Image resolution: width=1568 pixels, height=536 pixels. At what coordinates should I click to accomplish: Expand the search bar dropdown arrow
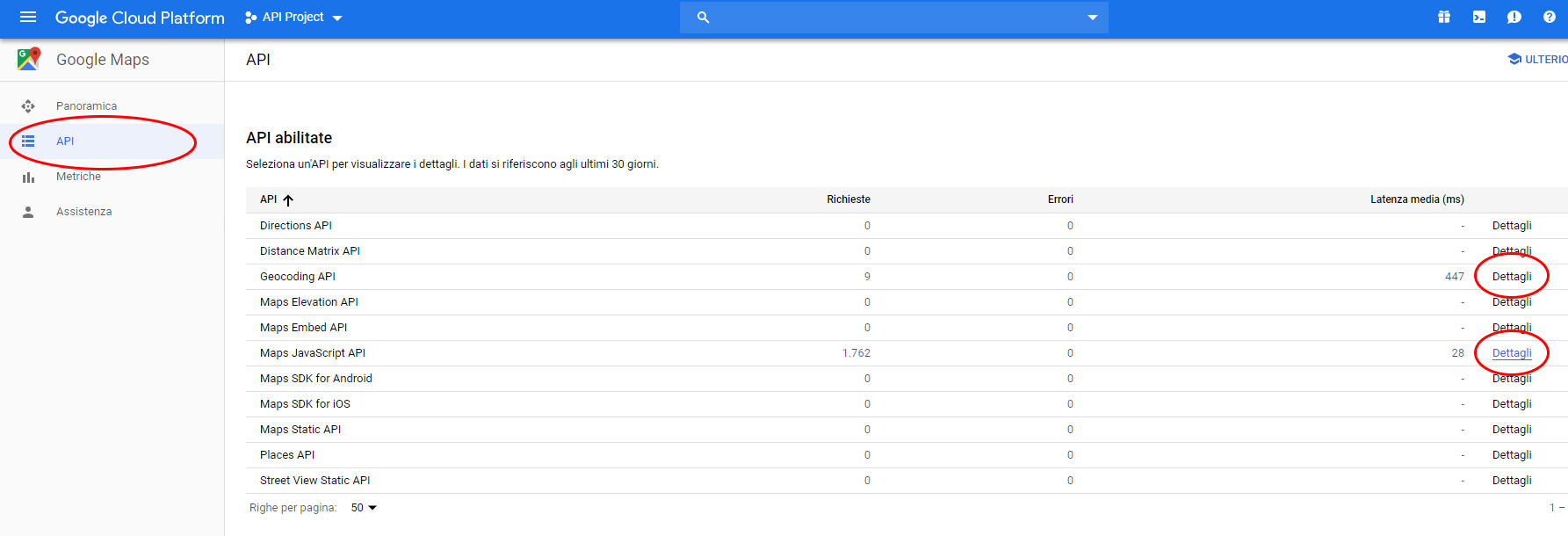pos(1093,18)
